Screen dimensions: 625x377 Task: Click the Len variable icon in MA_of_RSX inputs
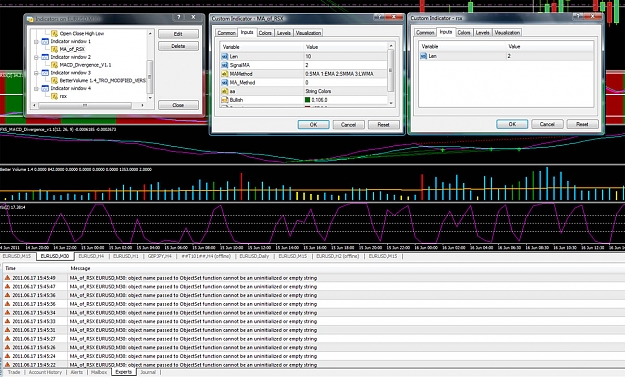click(225, 57)
